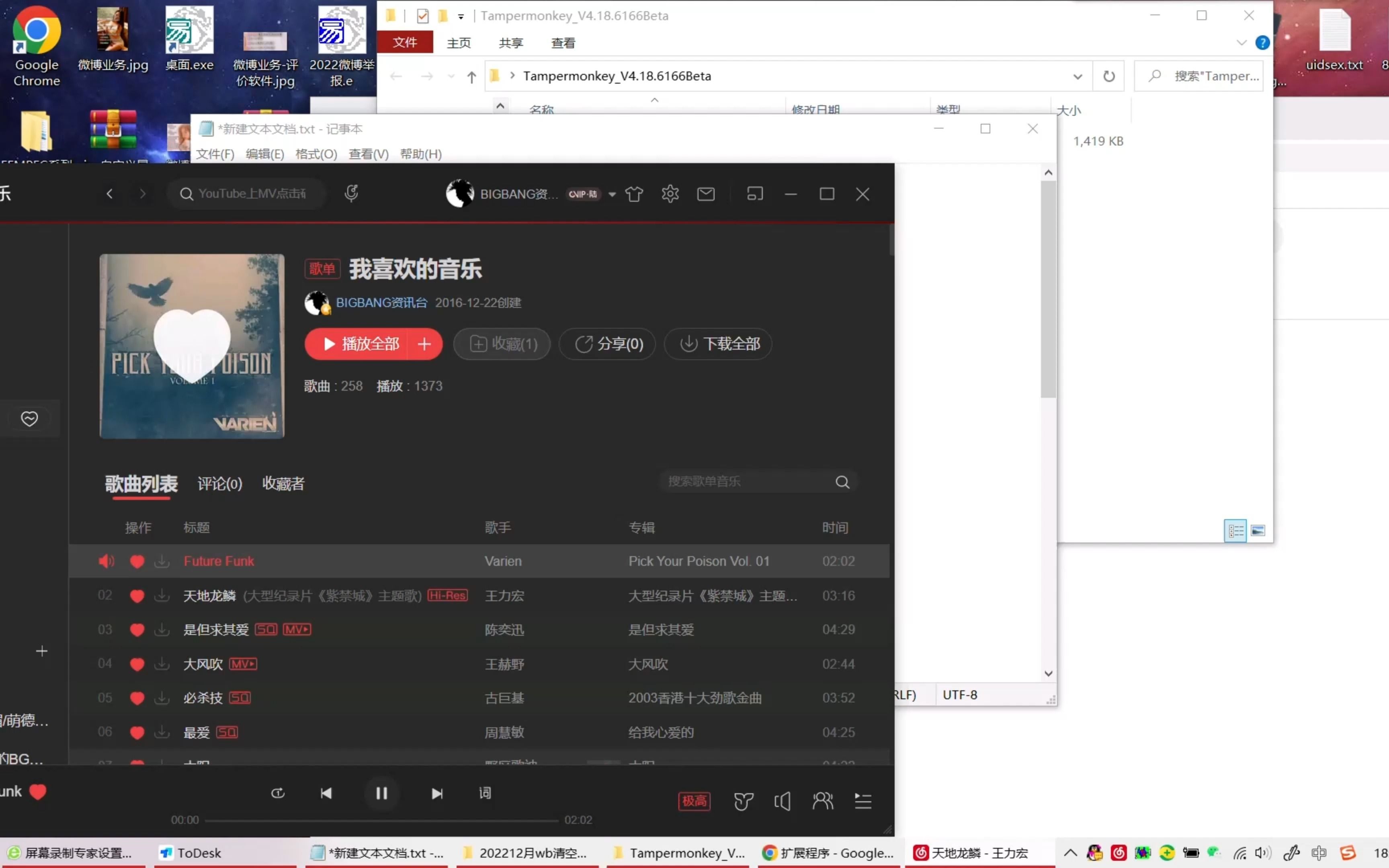Click the playlist/queue icon bottom right
The image size is (1389, 868).
(862, 801)
